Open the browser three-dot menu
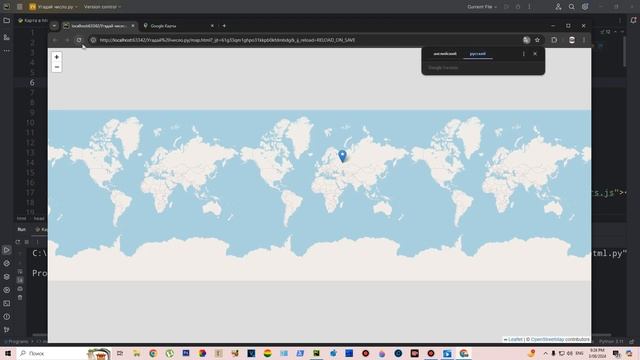The image size is (640, 360). pyautogui.click(x=584, y=40)
